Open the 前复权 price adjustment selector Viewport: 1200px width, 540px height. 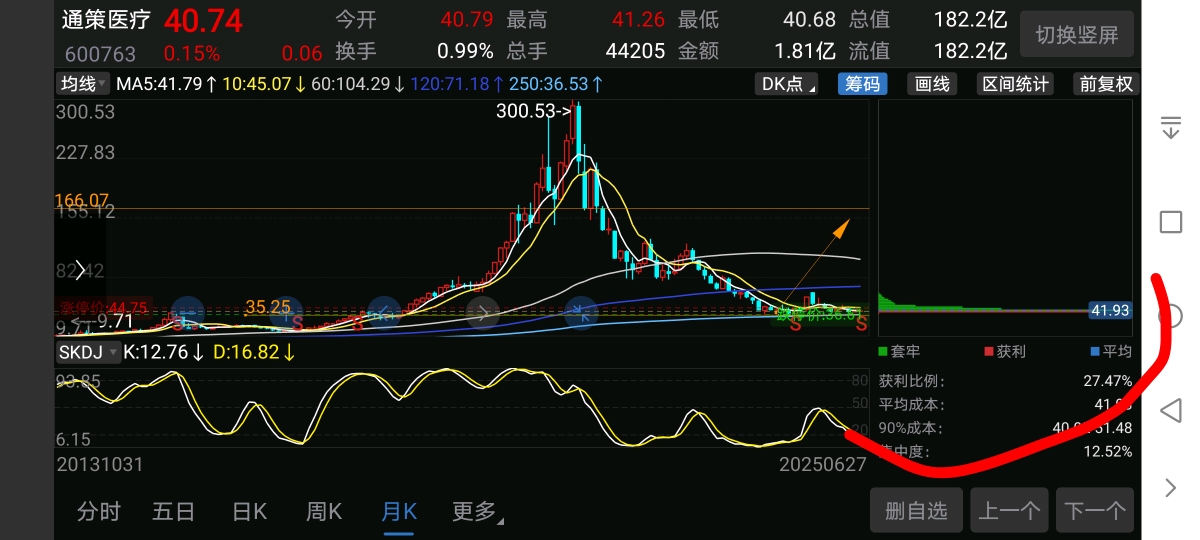click(x=1106, y=84)
